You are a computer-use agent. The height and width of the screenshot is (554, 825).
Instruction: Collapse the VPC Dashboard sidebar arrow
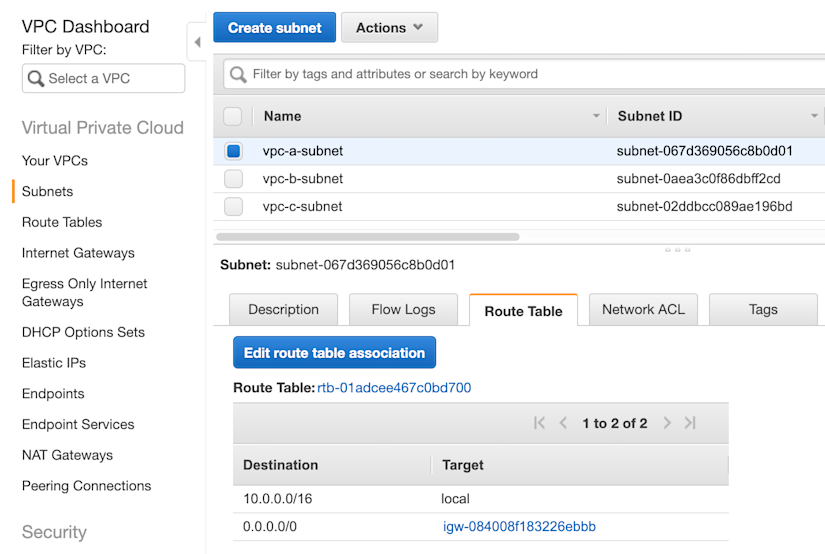click(197, 42)
